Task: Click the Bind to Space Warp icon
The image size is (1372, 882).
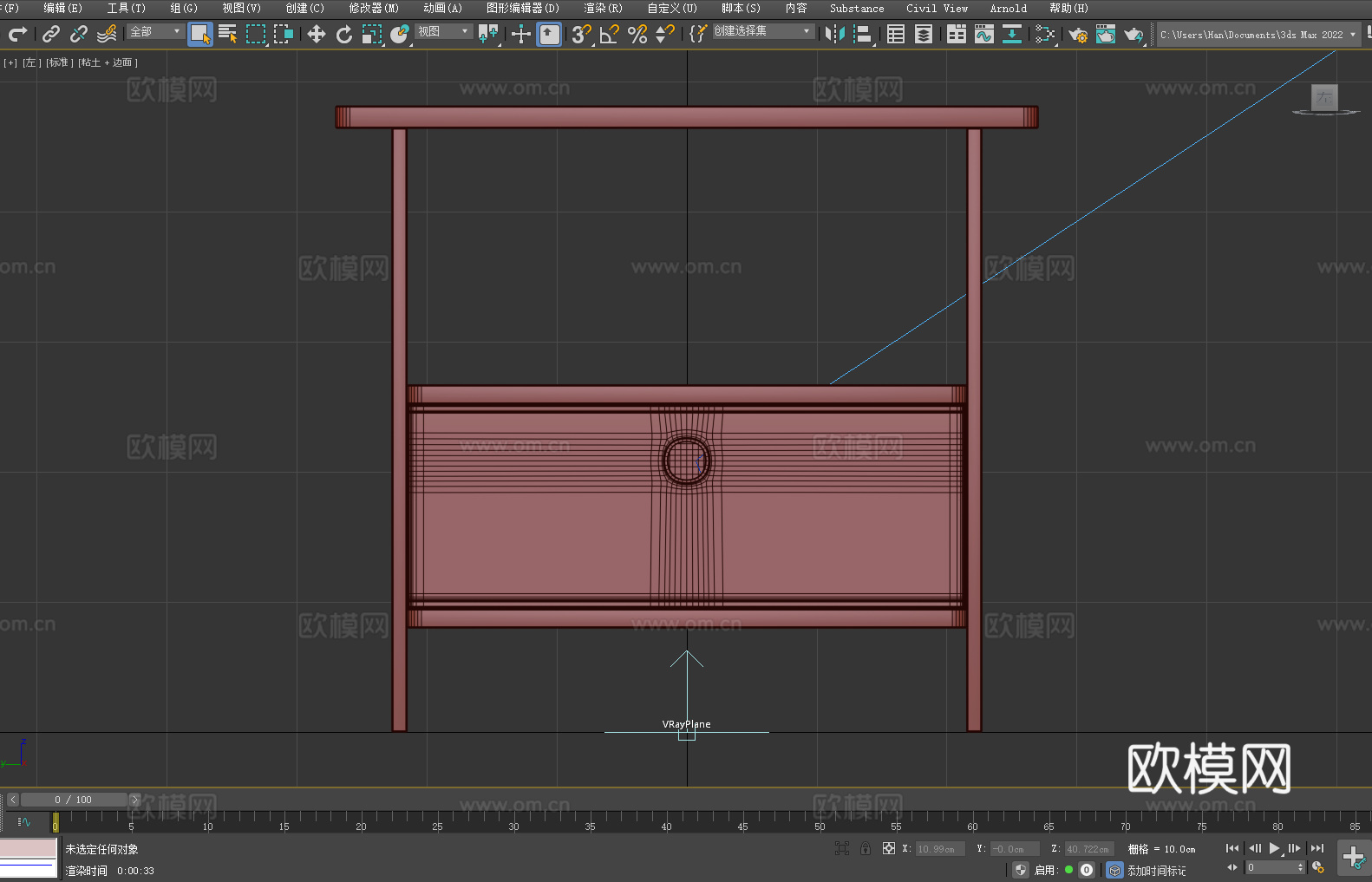Action: tap(107, 34)
